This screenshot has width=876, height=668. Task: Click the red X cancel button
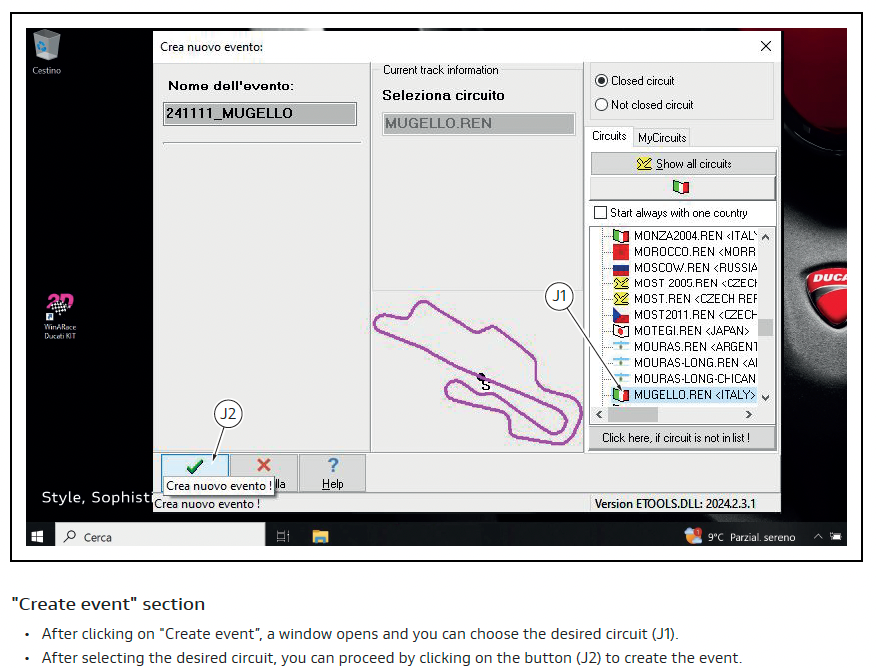(x=264, y=466)
